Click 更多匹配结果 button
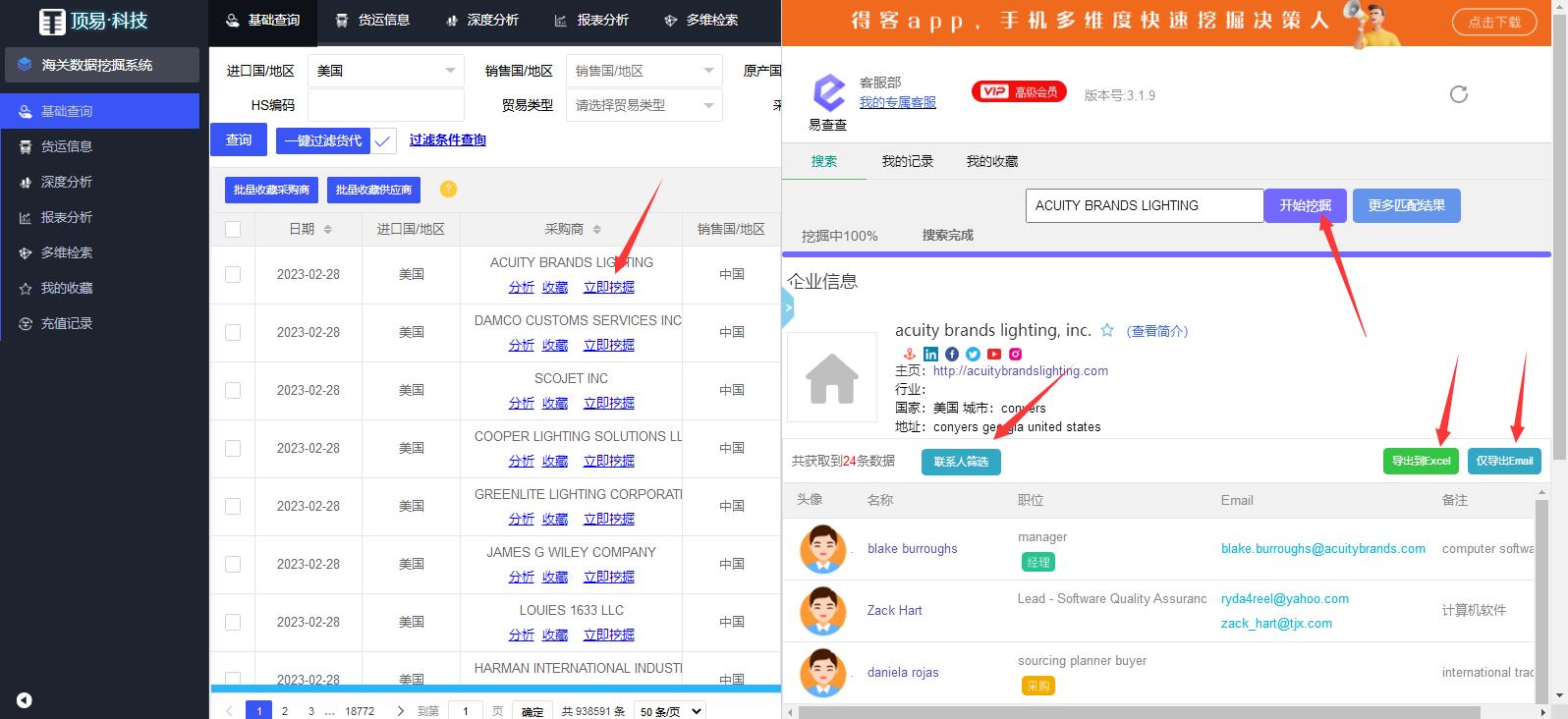1568x719 pixels. click(1407, 205)
